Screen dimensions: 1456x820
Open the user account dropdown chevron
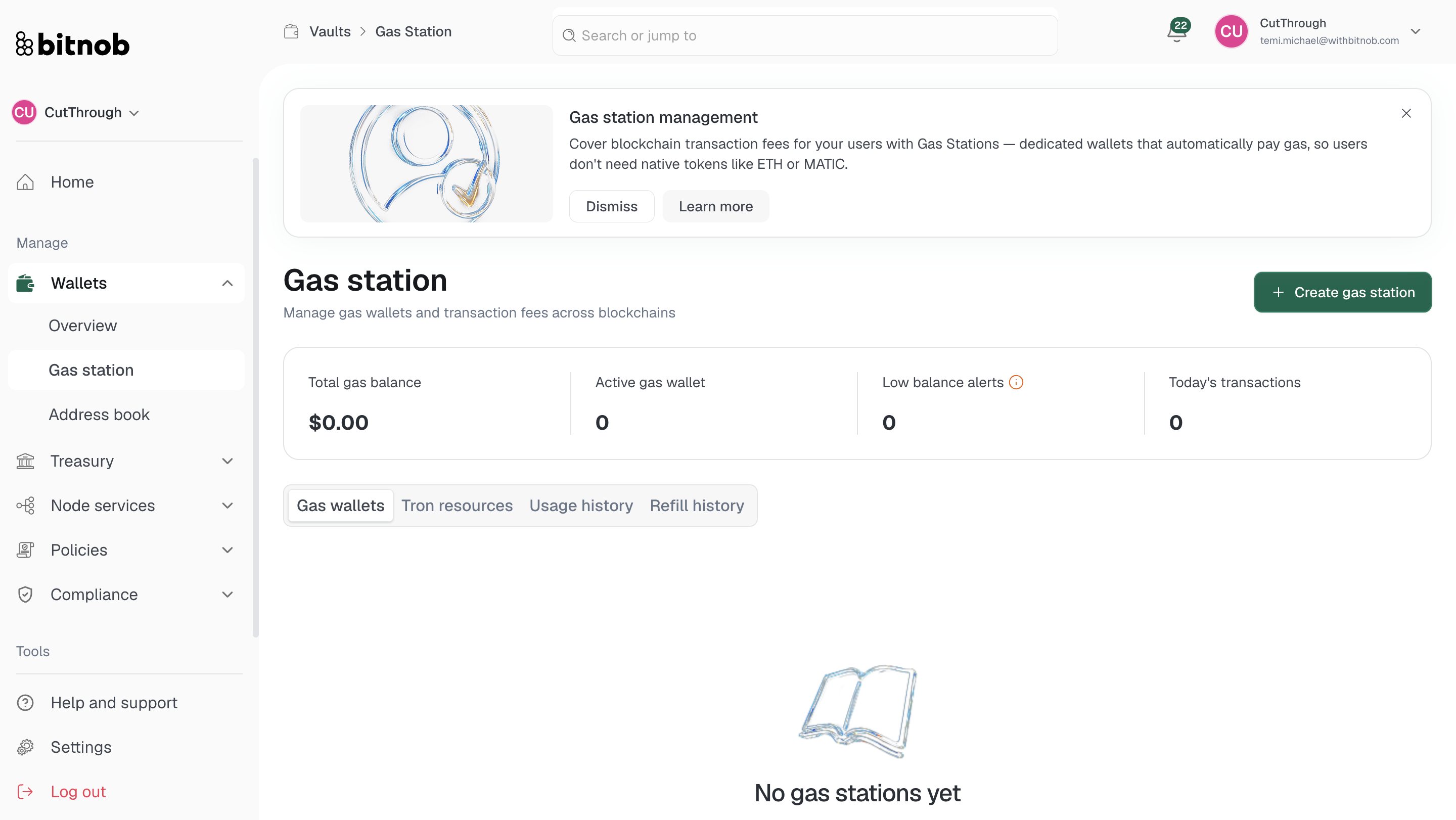1416,32
